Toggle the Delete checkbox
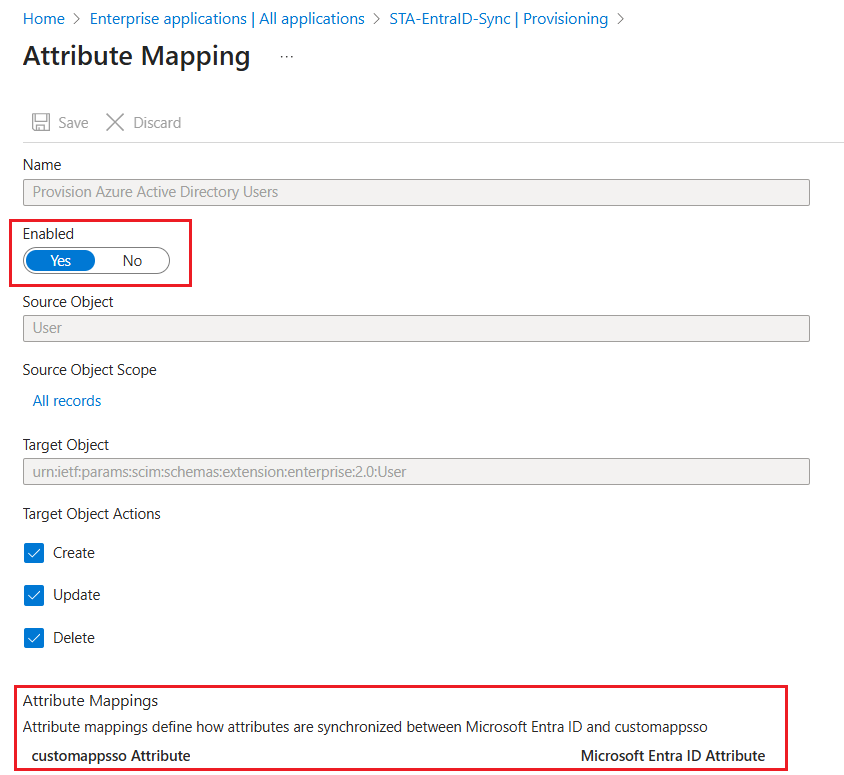This screenshot has height=775, width=844. click(34, 638)
